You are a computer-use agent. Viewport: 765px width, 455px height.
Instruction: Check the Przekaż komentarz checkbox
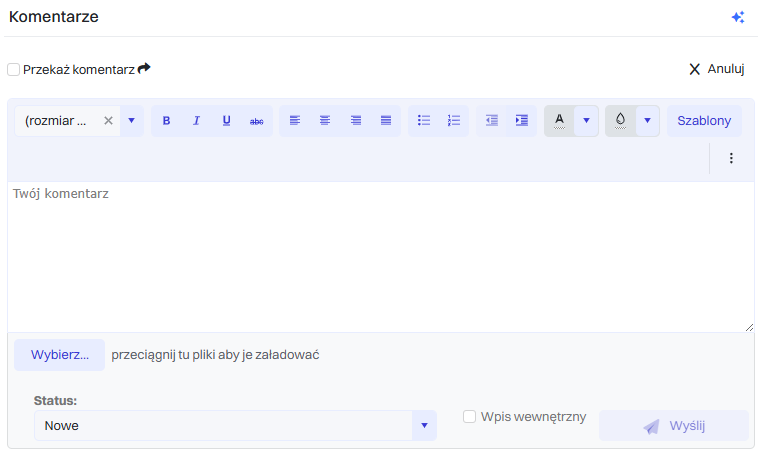coord(14,69)
